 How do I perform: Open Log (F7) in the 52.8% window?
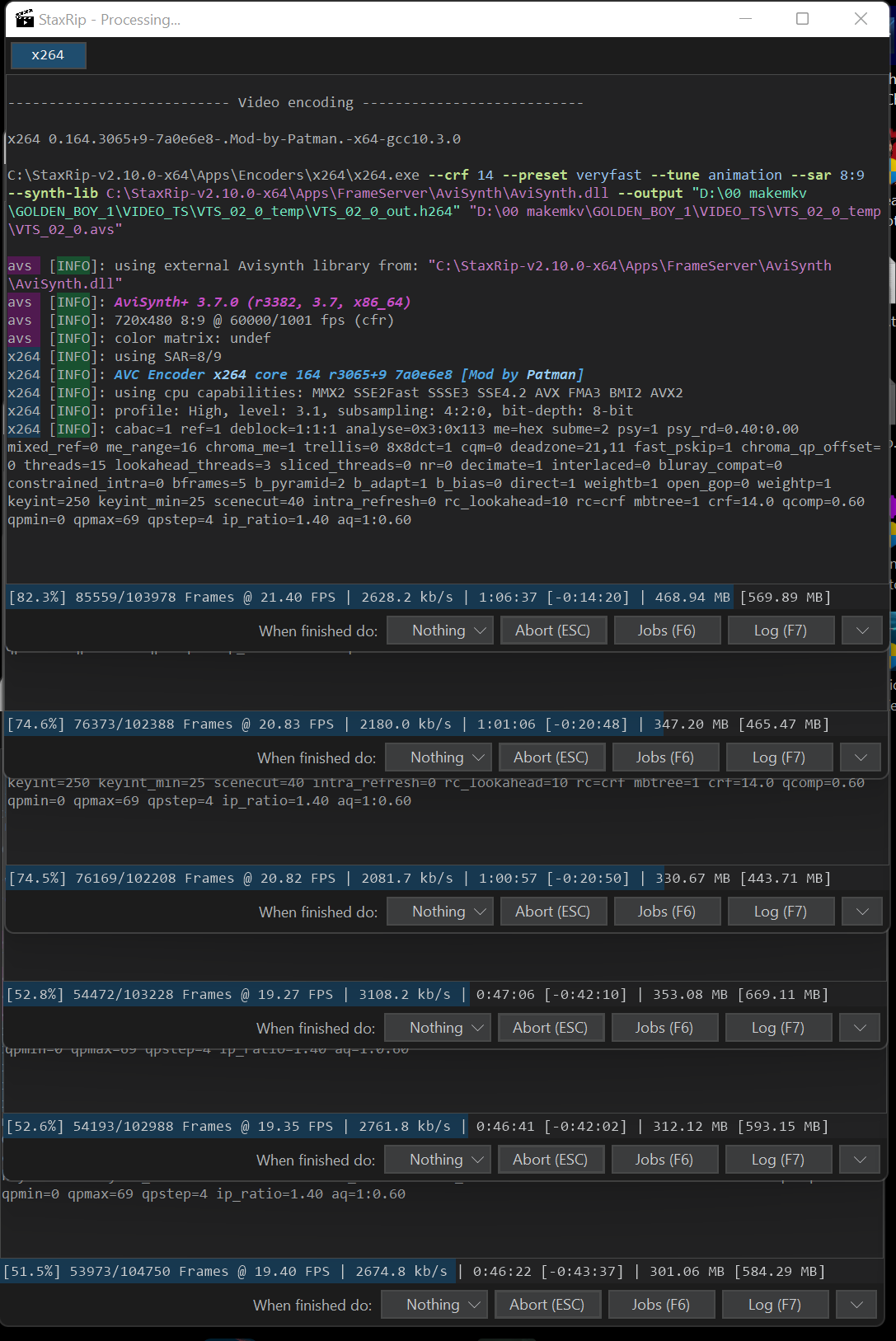(777, 1028)
